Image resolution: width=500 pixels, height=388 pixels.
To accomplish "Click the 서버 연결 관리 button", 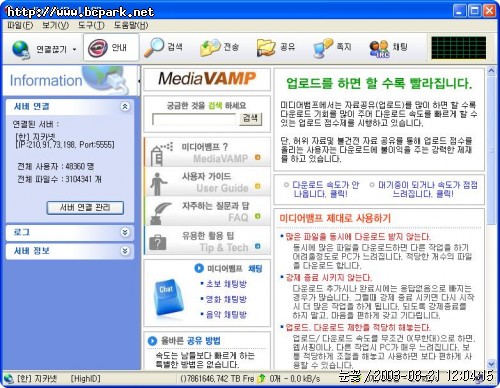I will click(x=85, y=208).
